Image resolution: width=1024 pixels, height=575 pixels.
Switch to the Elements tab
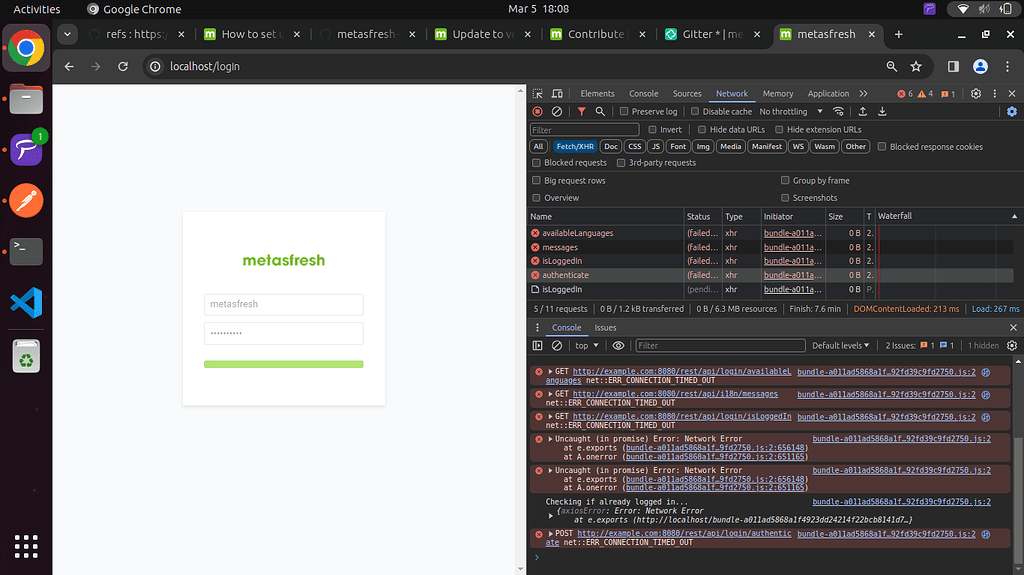(597, 94)
